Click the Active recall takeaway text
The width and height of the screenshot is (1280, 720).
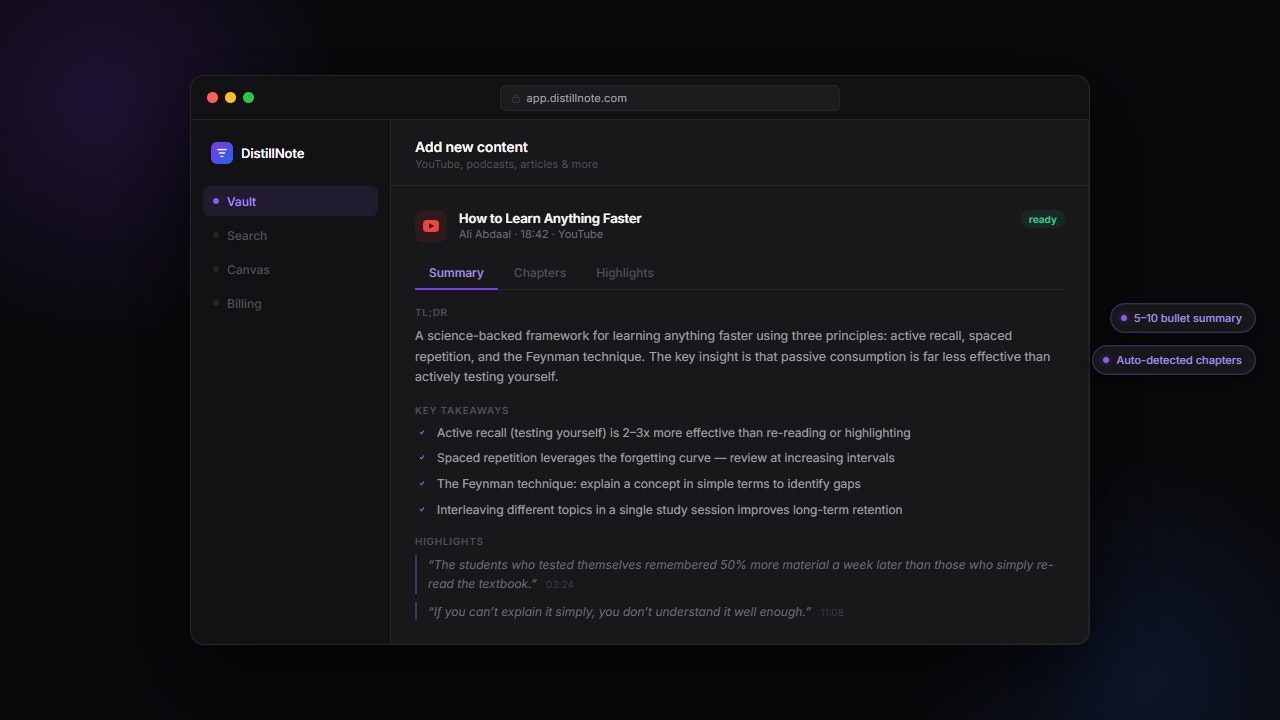pyautogui.click(x=674, y=433)
